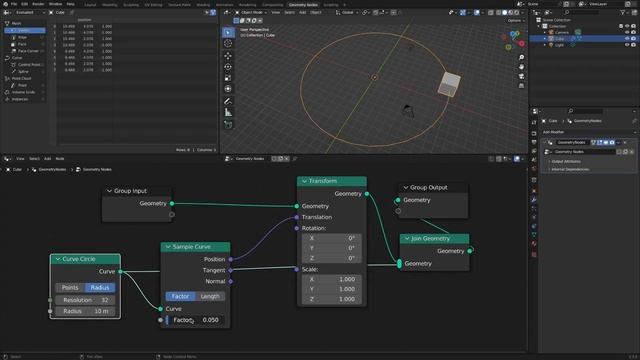Image resolution: width=640 pixels, height=360 pixels.
Task: Collapse the Join Geometry node chevron
Action: [407, 238]
